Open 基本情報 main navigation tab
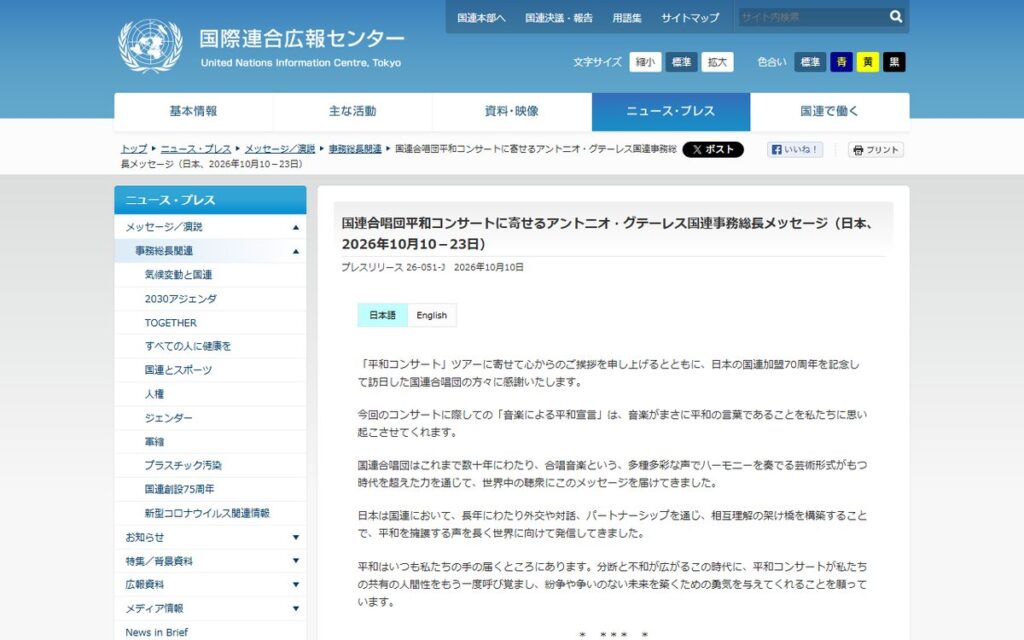 pos(193,112)
